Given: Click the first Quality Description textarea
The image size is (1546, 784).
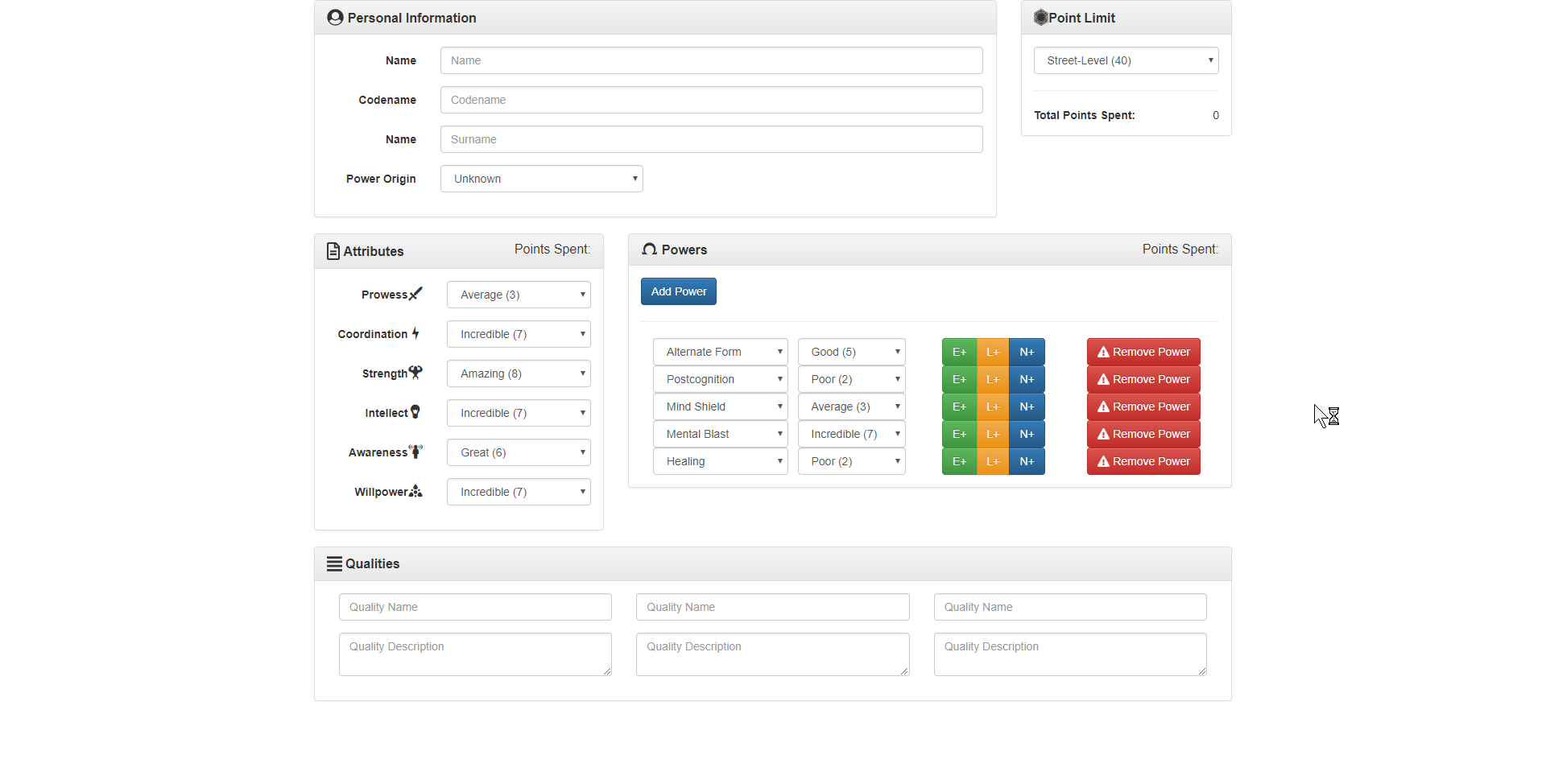Looking at the screenshot, I should tap(475, 654).
